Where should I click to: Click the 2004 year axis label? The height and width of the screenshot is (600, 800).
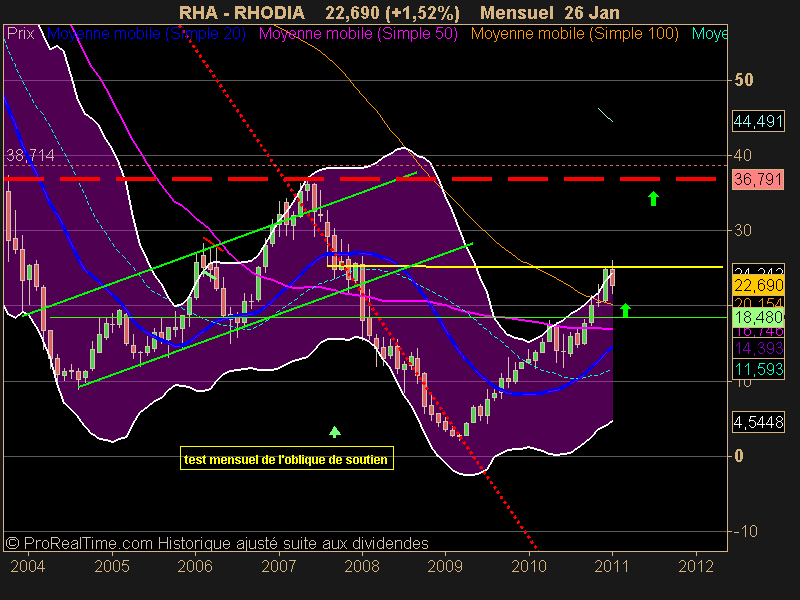pyautogui.click(x=28, y=566)
